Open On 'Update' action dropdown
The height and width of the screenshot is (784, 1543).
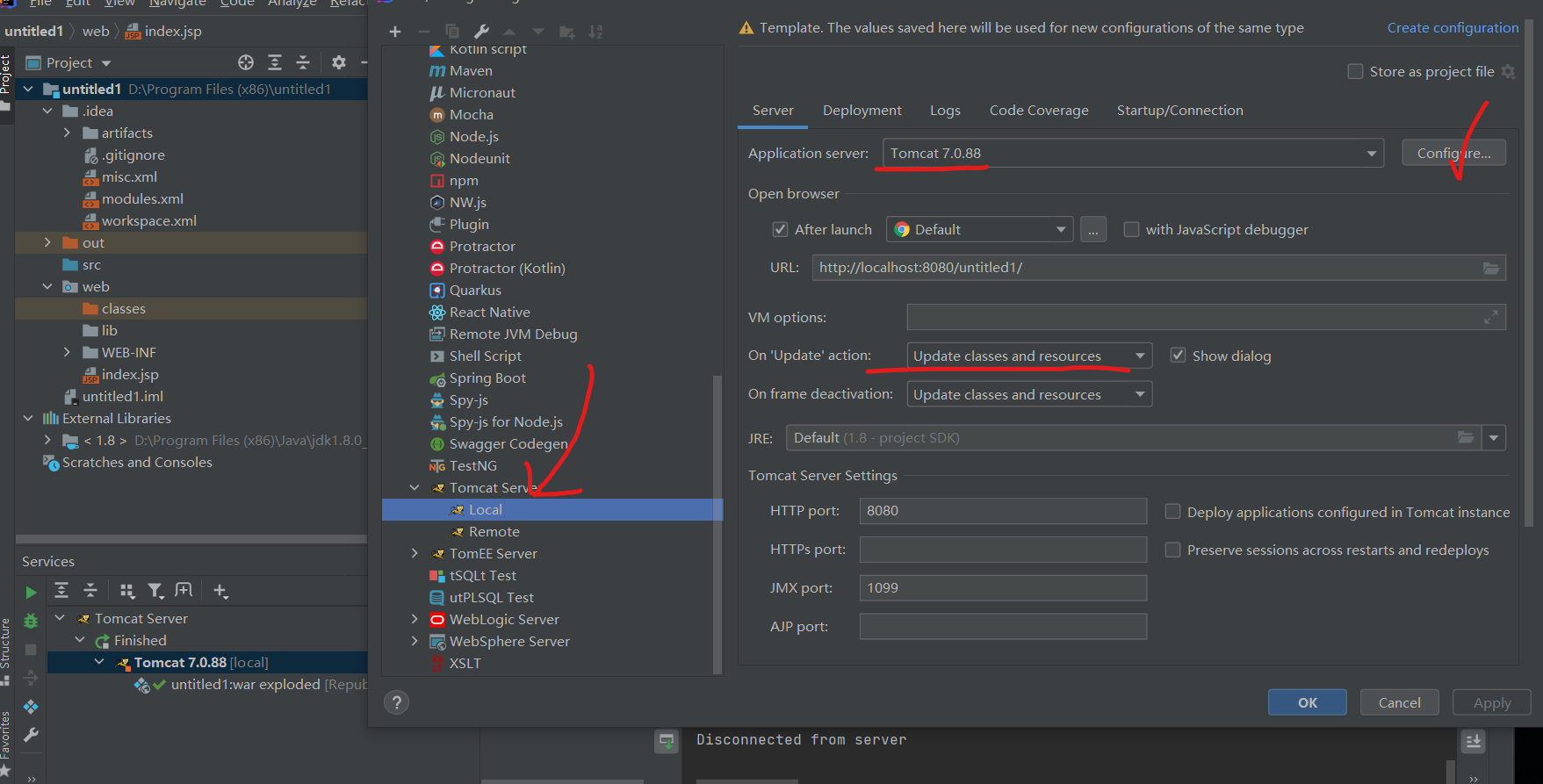coord(1029,356)
